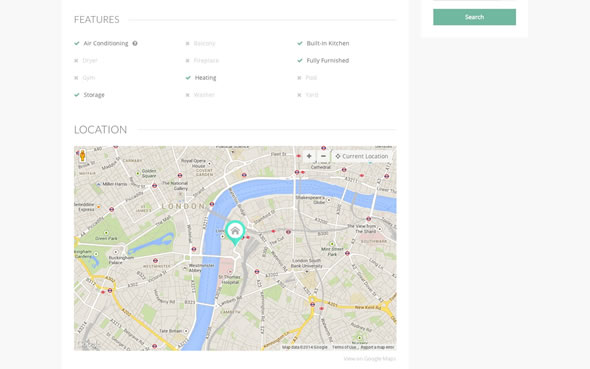Viewport: 590px width, 369px height.
Task: Click the cross icon beside Gym
Action: click(76, 78)
